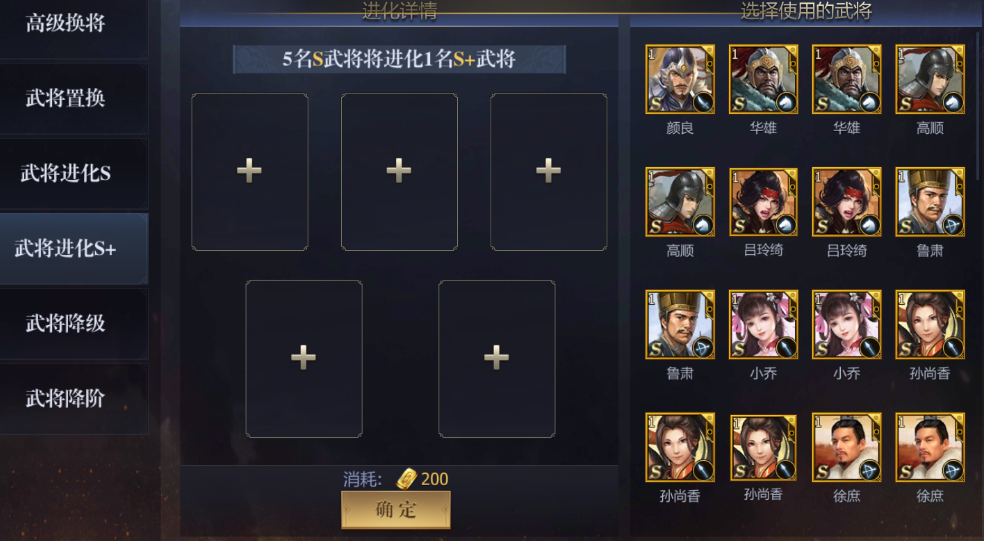Viewport: 984px width, 541px height.
Task: Pick the first 小乔 general portrait
Action: coord(763,324)
